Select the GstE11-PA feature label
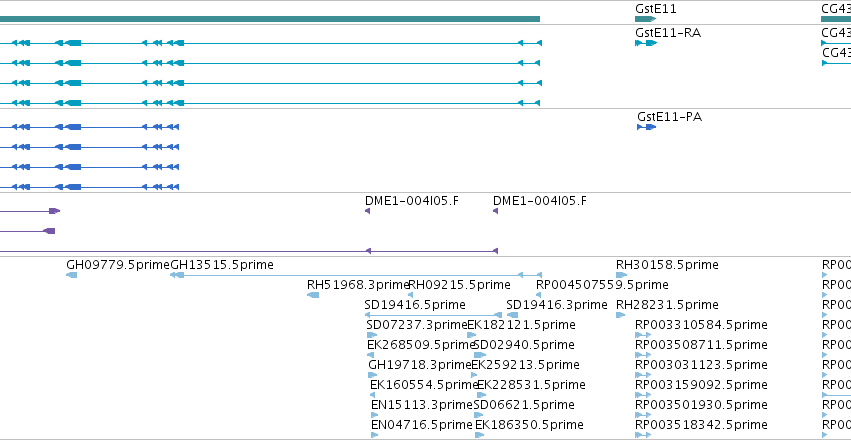Image resolution: width=851 pixels, height=440 pixels. (x=669, y=117)
